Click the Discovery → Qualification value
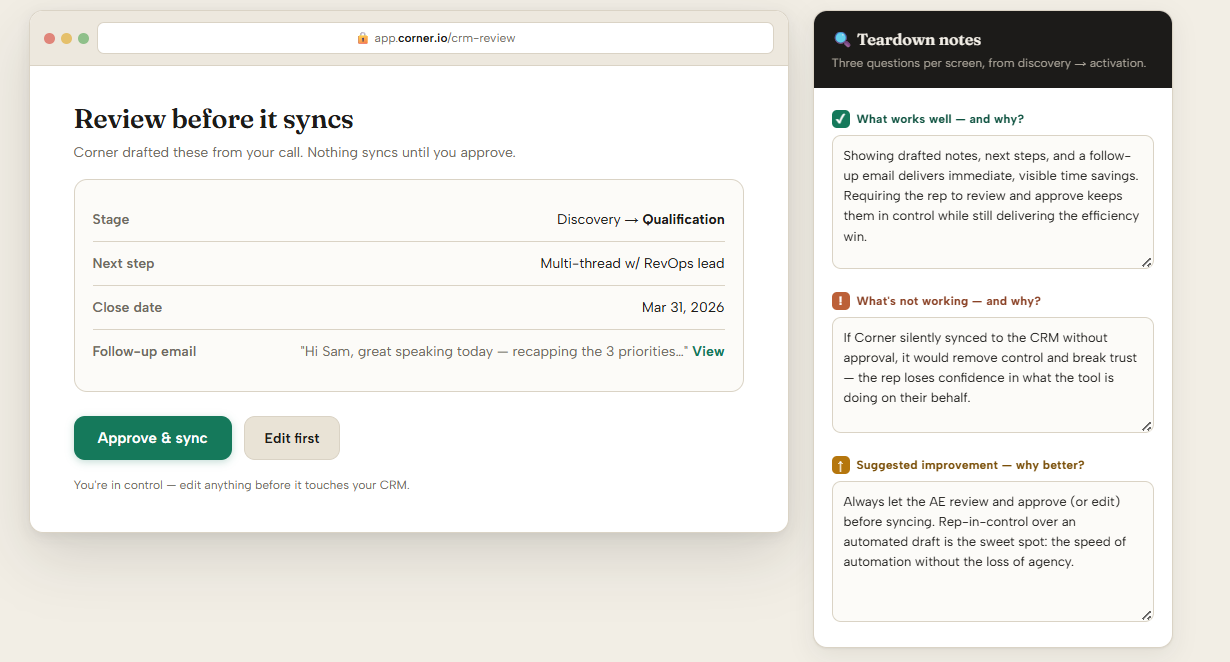 pyautogui.click(x=641, y=220)
